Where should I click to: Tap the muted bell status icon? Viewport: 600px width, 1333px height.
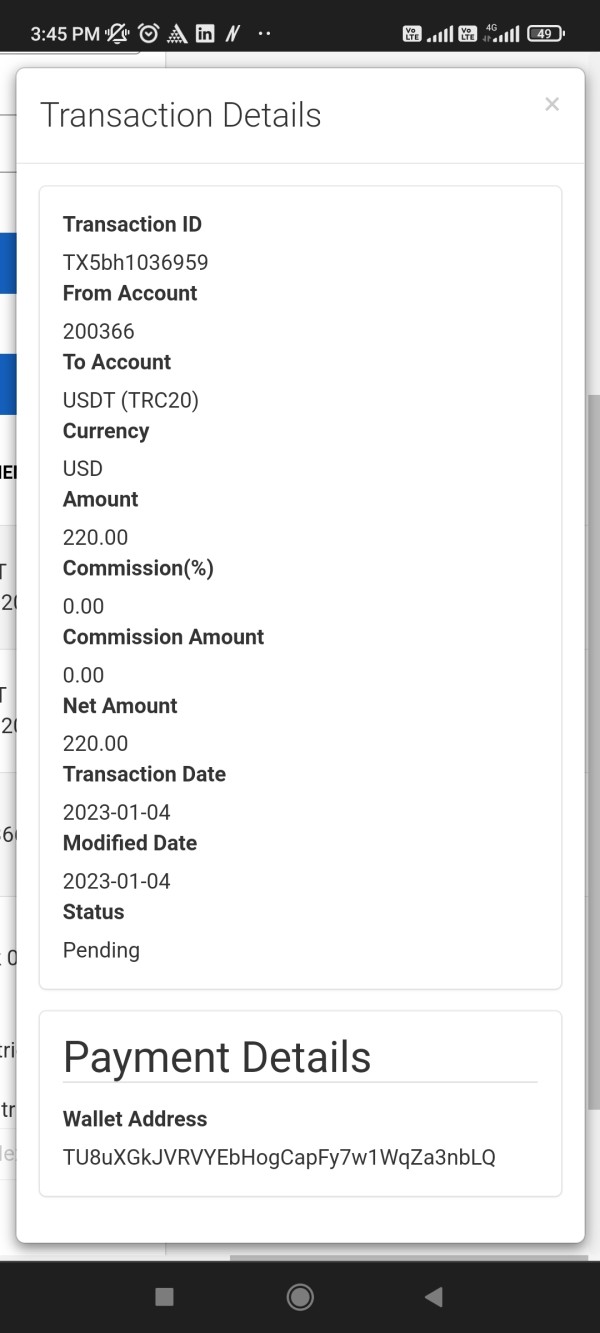[x=118, y=34]
